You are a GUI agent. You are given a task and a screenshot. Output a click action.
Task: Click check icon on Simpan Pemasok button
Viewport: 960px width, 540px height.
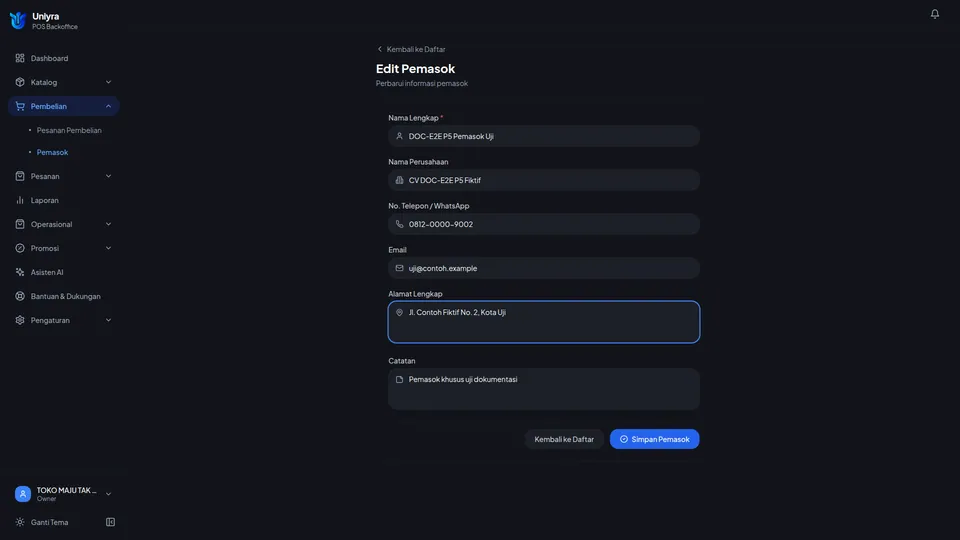point(624,439)
